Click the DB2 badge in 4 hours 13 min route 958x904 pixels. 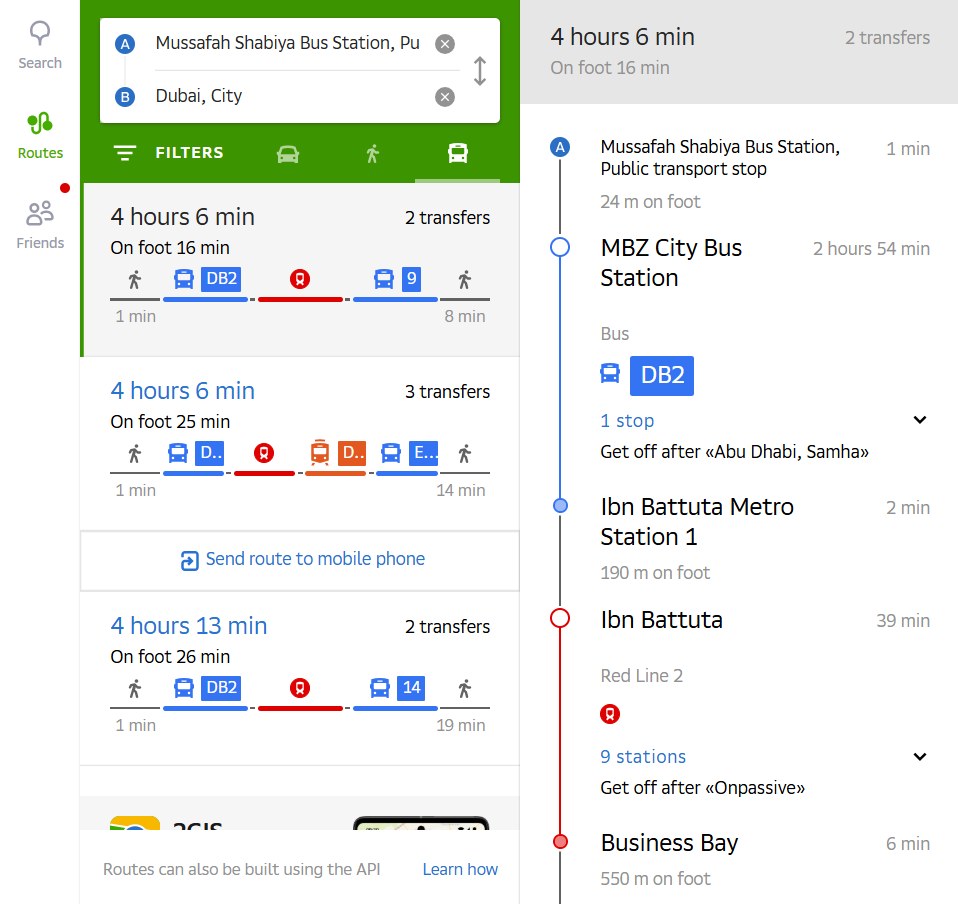click(221, 688)
